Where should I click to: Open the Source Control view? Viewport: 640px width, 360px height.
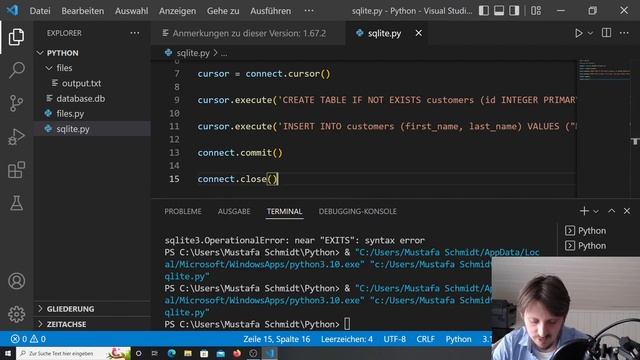coord(16,103)
